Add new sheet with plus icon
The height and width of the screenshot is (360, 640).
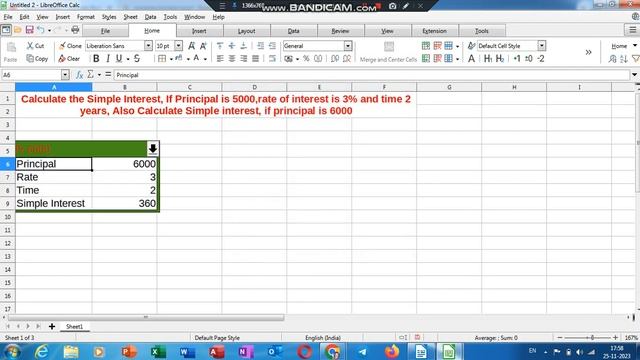point(52,327)
